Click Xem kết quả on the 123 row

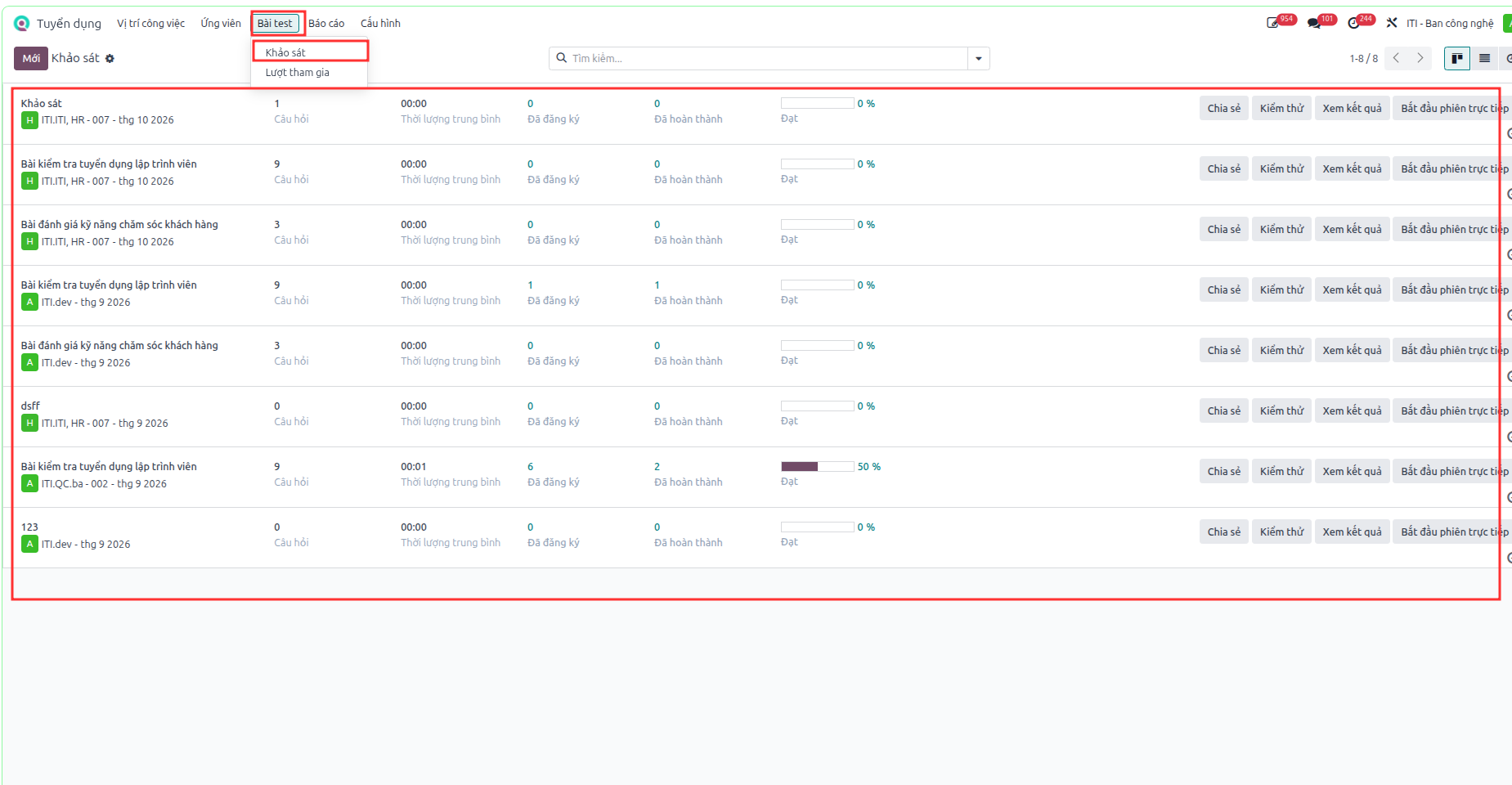(x=1352, y=532)
